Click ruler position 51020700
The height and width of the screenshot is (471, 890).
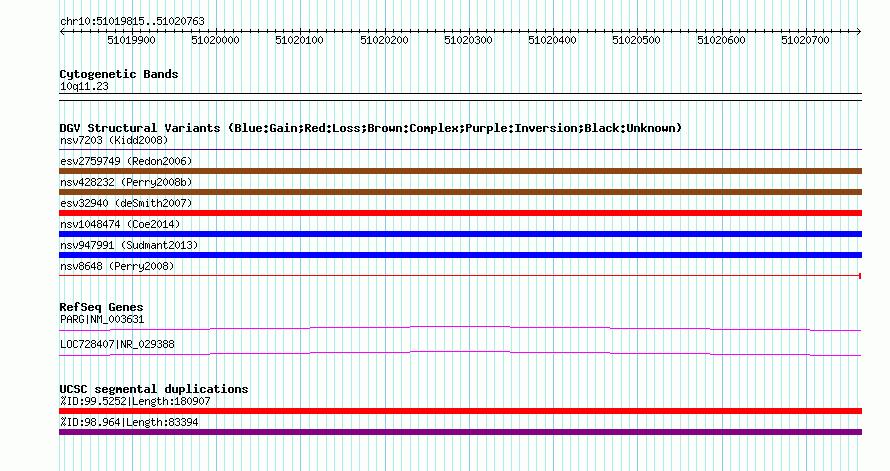click(x=805, y=40)
